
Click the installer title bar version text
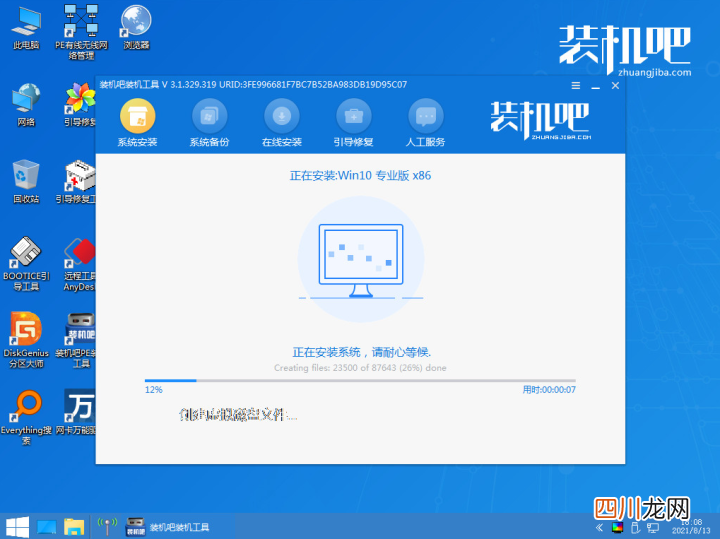coord(253,84)
